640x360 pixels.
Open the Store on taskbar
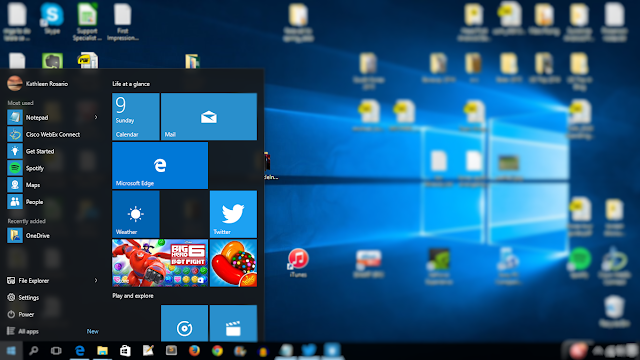tap(125, 351)
